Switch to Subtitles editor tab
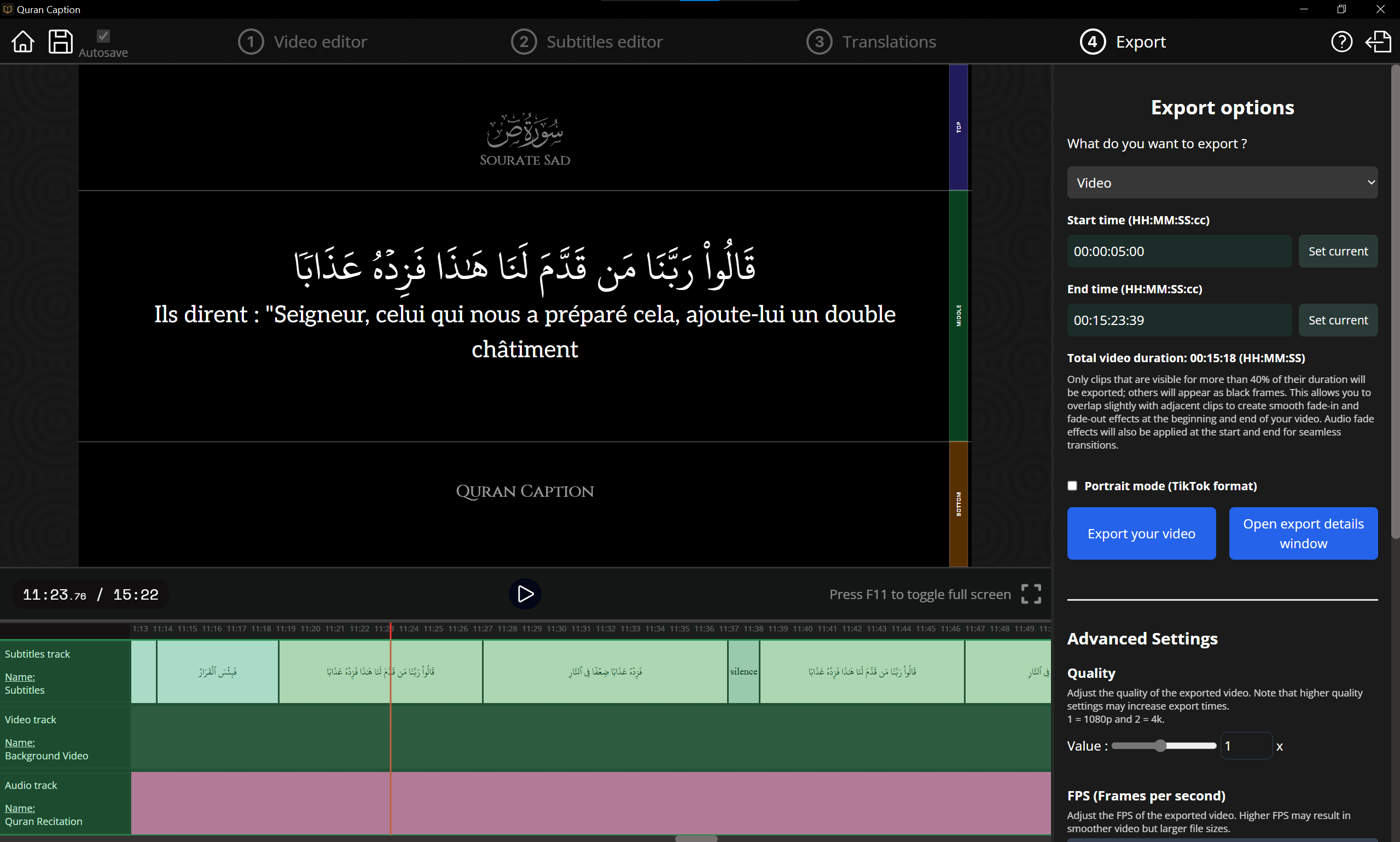 click(x=586, y=42)
